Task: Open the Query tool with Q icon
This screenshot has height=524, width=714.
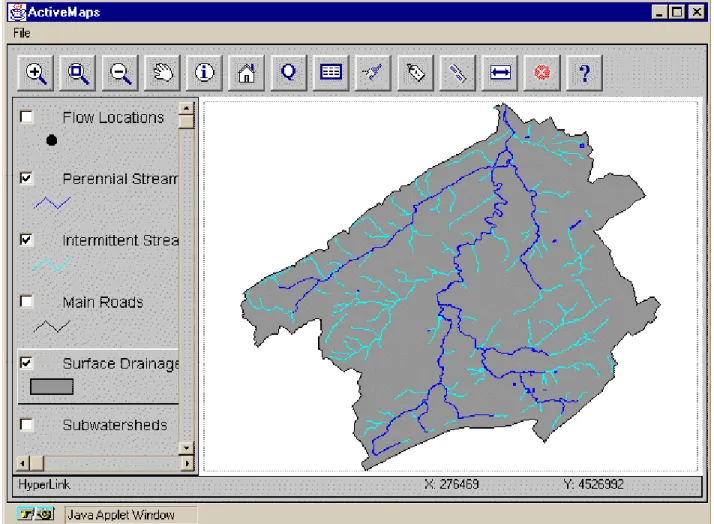Action: (289, 73)
